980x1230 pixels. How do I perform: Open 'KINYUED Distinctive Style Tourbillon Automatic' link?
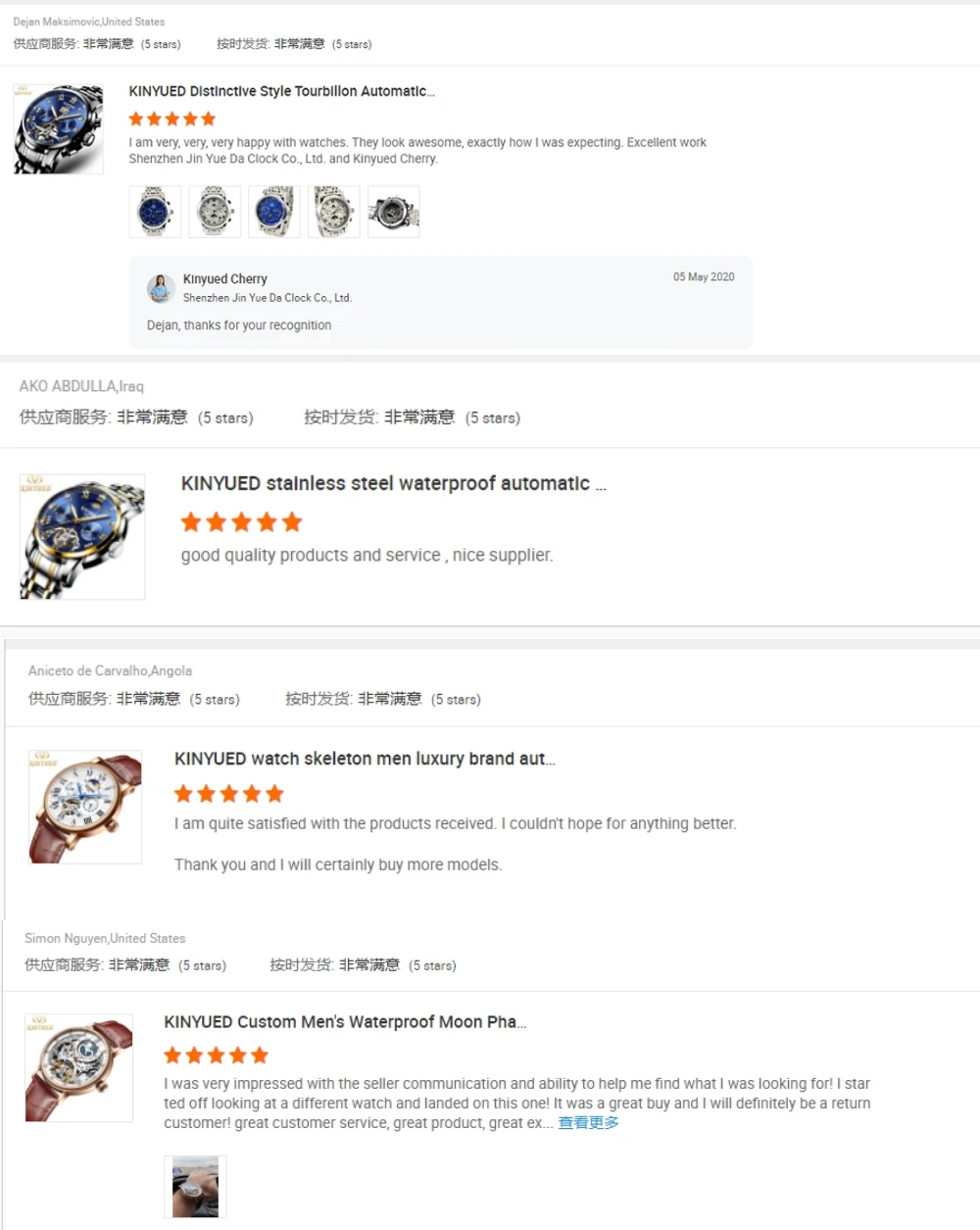tap(281, 91)
